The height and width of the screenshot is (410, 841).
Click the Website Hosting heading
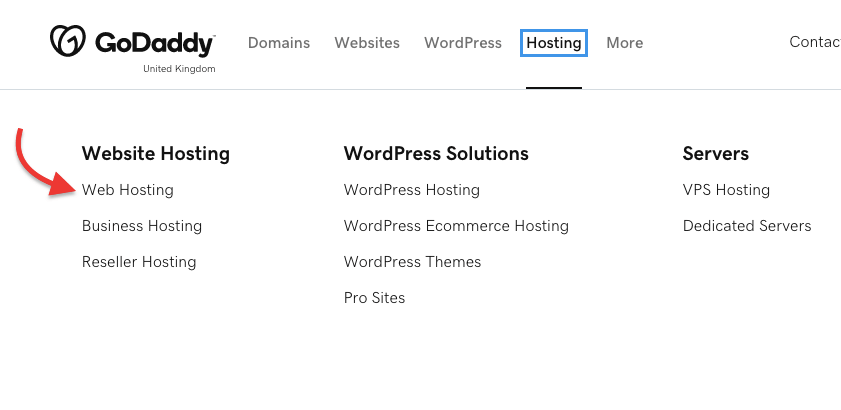tap(156, 153)
